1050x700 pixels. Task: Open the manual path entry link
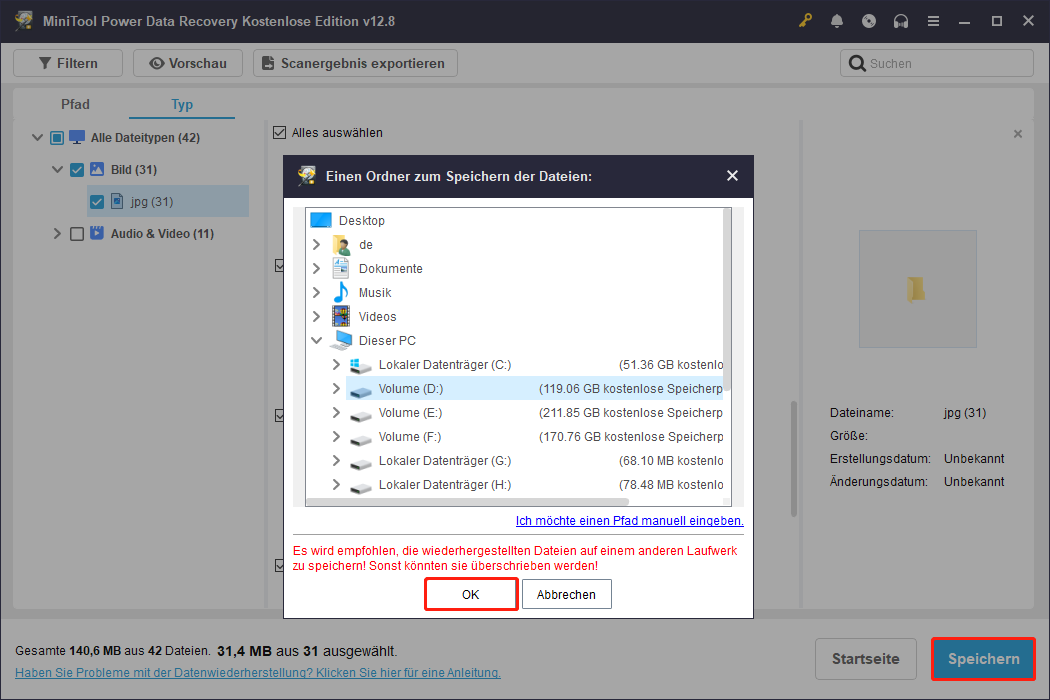(x=628, y=521)
